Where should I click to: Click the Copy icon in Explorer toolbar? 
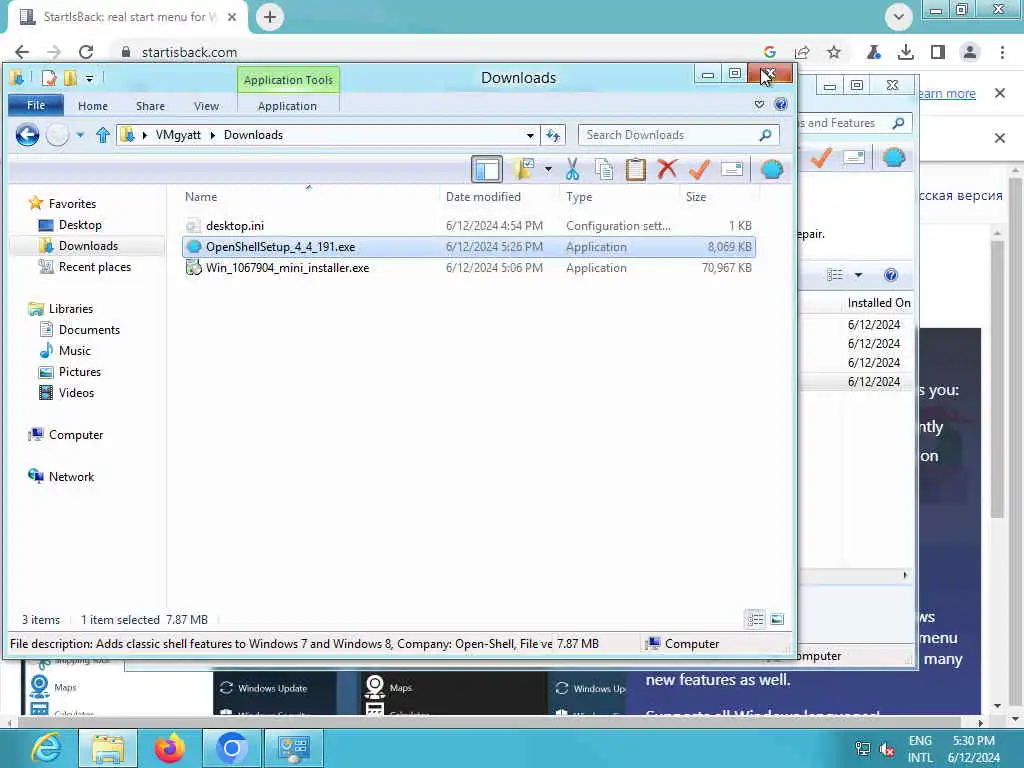pyautogui.click(x=604, y=170)
